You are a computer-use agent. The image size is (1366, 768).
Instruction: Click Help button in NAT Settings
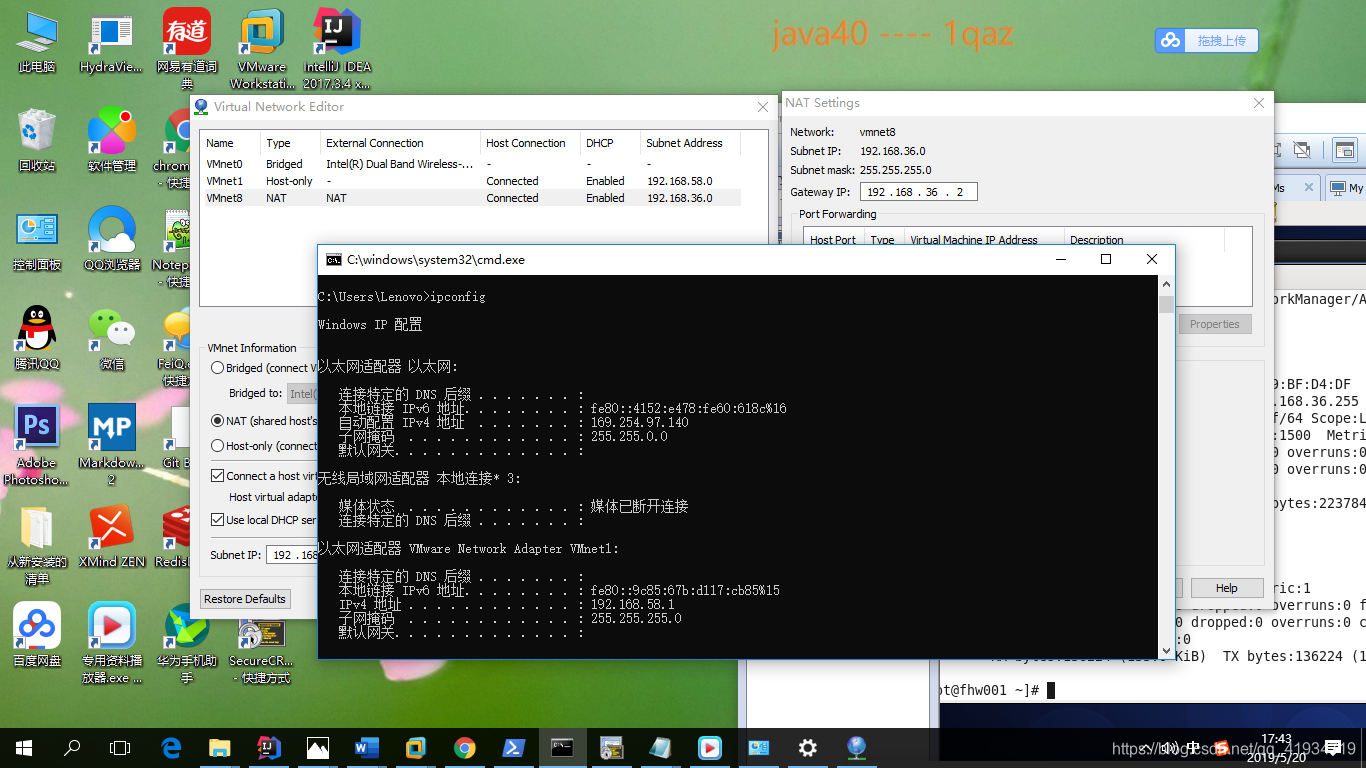pyautogui.click(x=1227, y=588)
